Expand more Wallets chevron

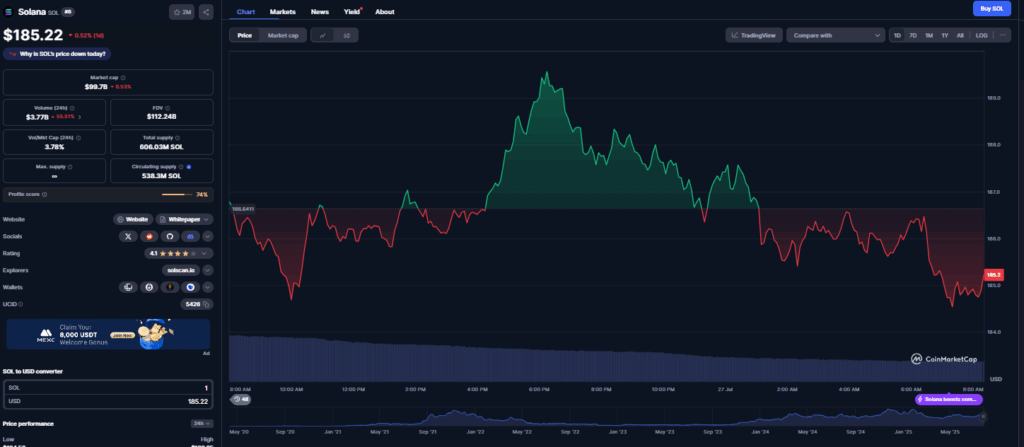point(208,287)
